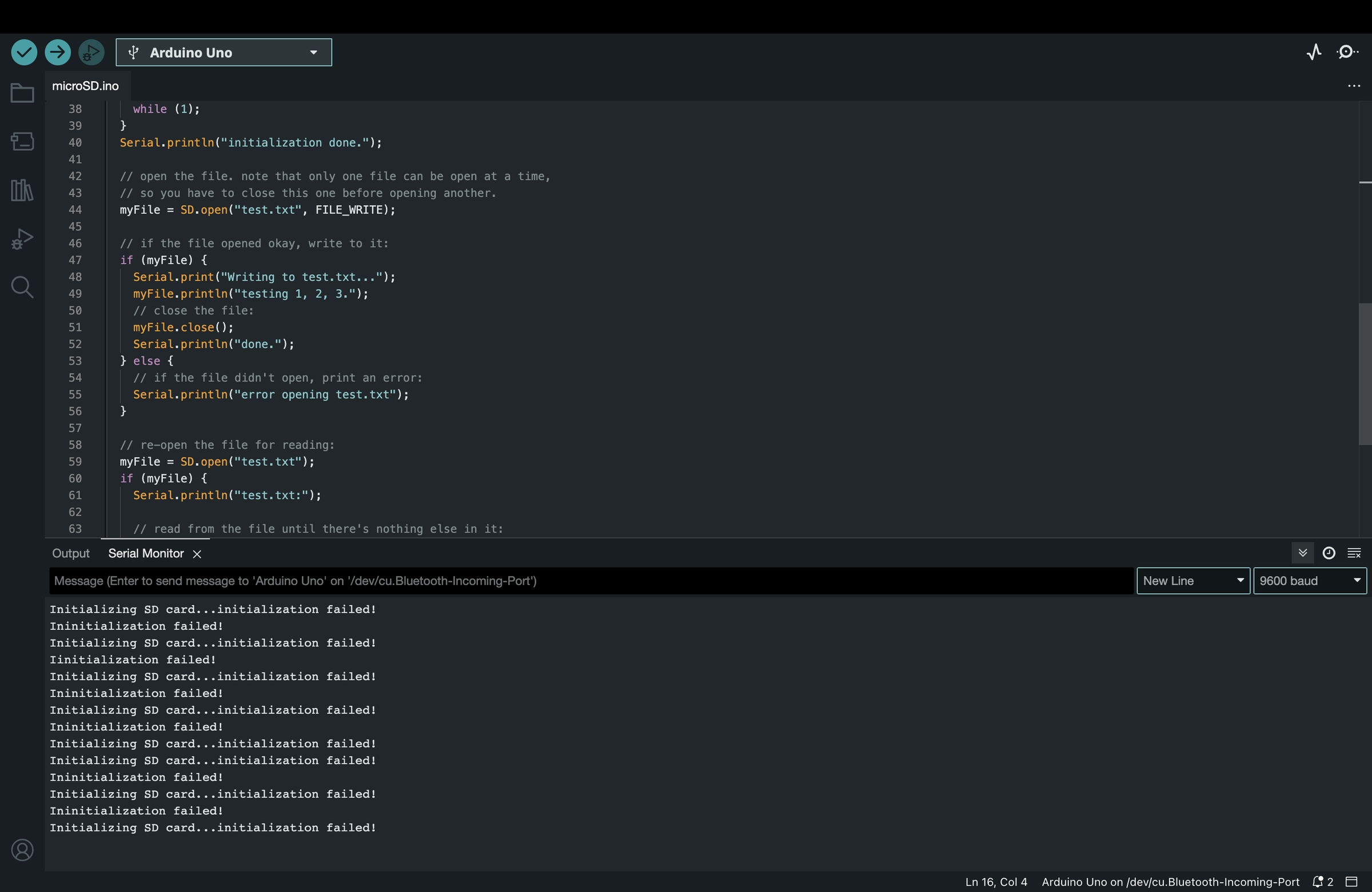The image size is (1372, 892).
Task: Toggle timestamp display in Serial Monitor
Action: click(x=1328, y=553)
